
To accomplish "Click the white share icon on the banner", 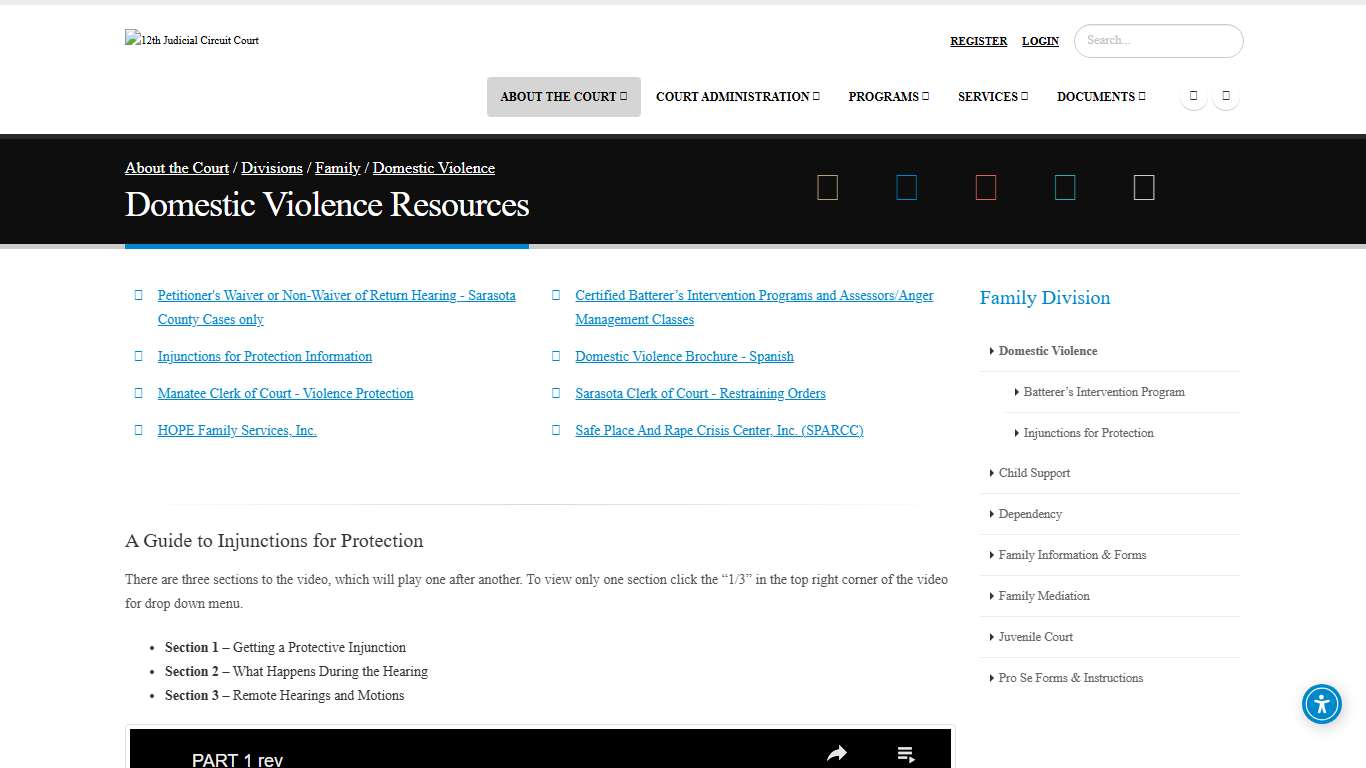I will pos(1143,187).
